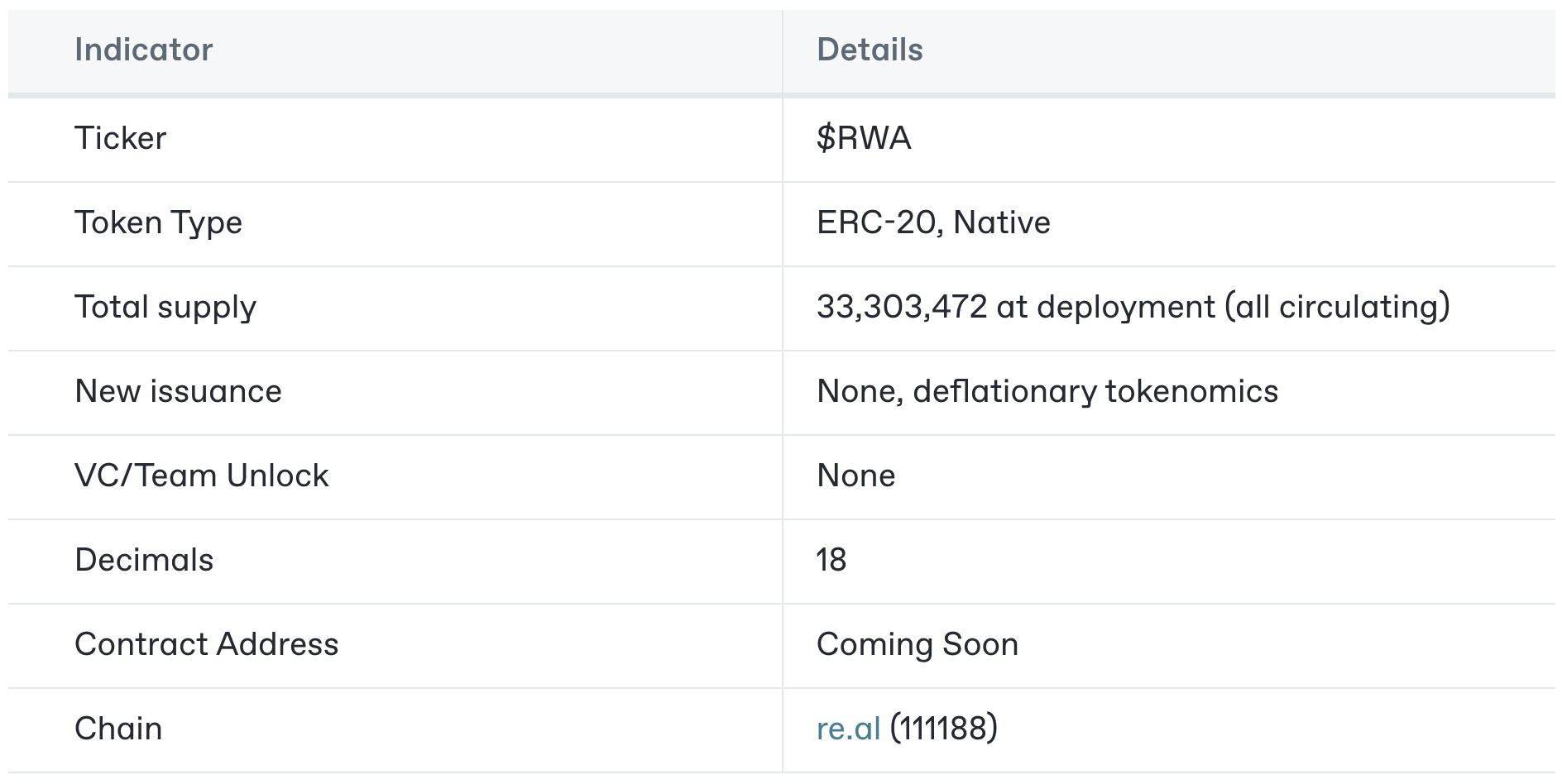This screenshot has width=1562, height=784.
Task: Click the Details column header
Action: tap(870, 50)
